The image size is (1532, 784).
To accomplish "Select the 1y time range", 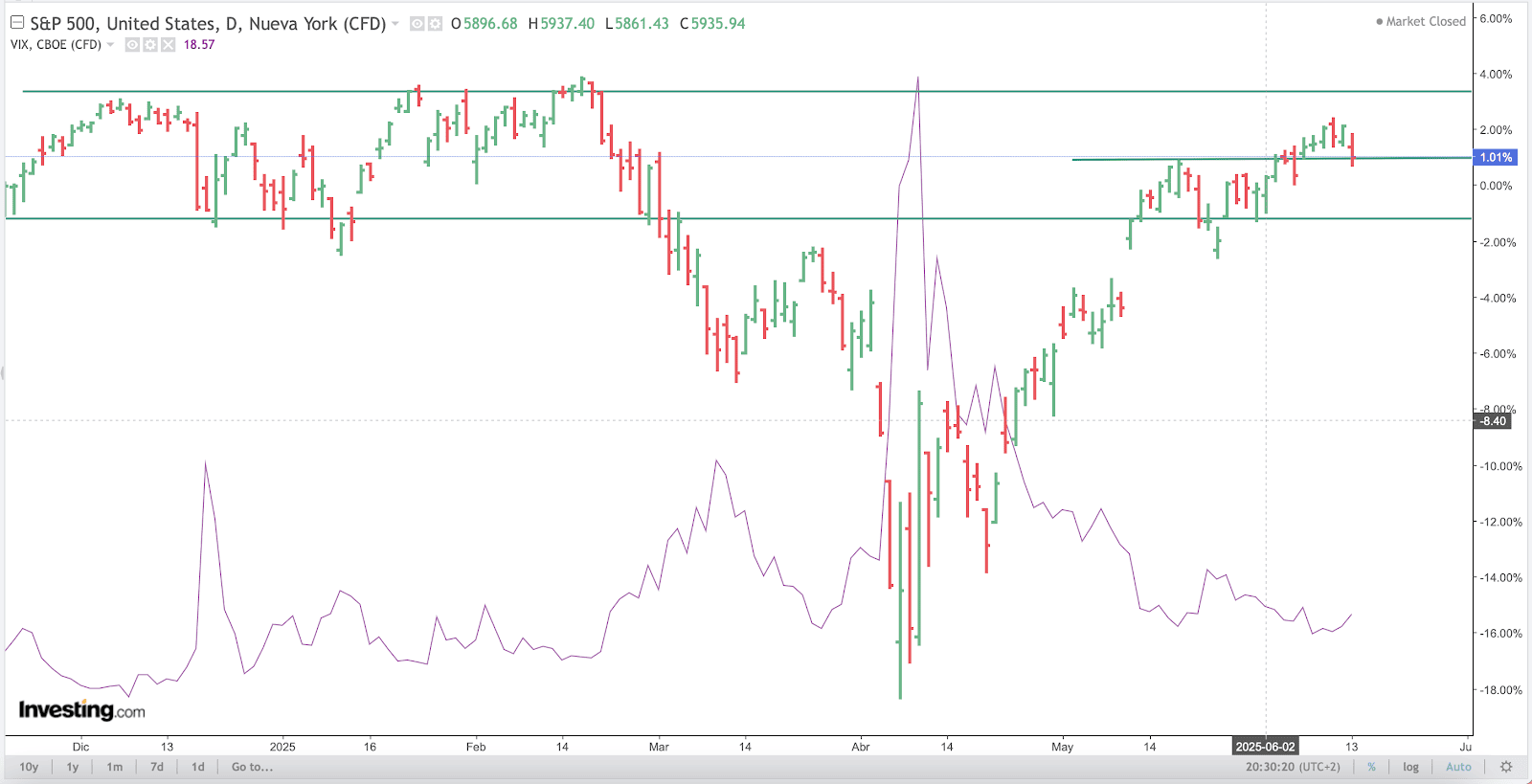I will click(x=73, y=767).
